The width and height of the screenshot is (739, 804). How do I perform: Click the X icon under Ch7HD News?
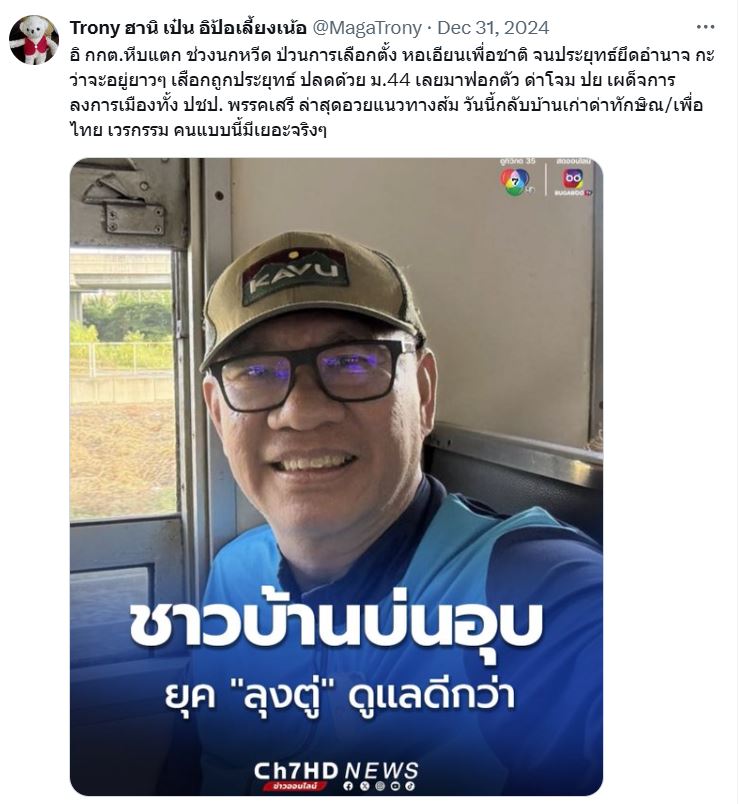pyautogui.click(x=365, y=786)
